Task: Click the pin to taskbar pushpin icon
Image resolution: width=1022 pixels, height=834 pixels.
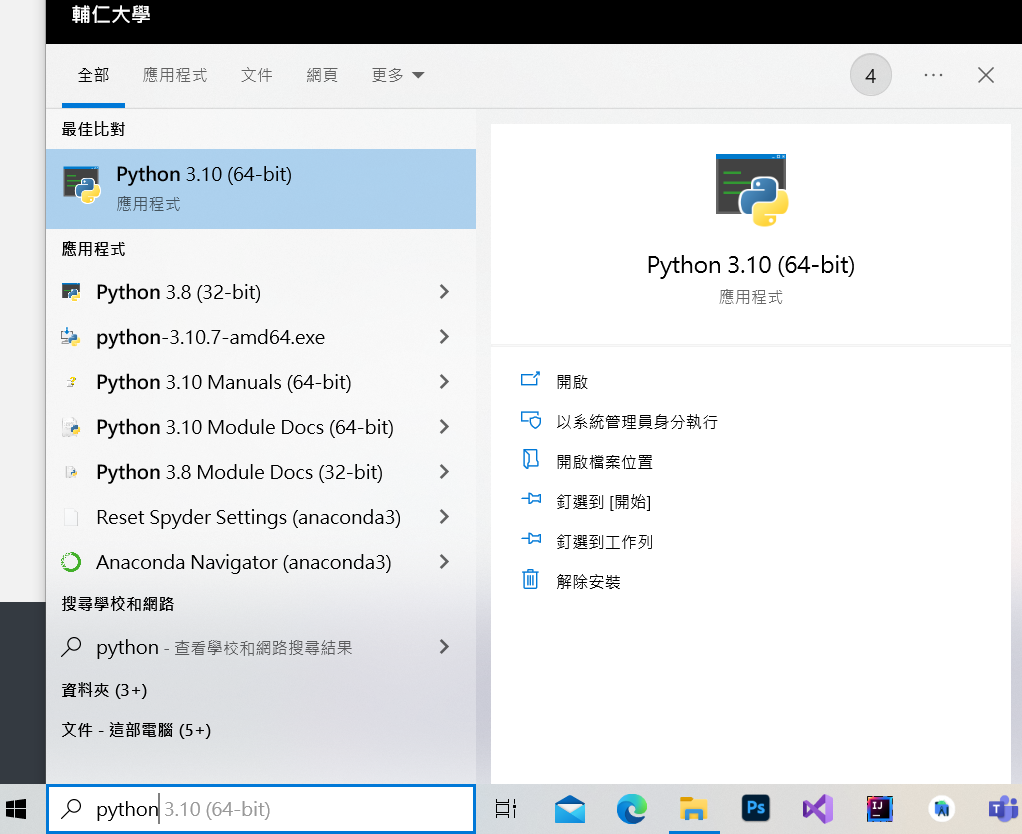Action: (x=531, y=539)
